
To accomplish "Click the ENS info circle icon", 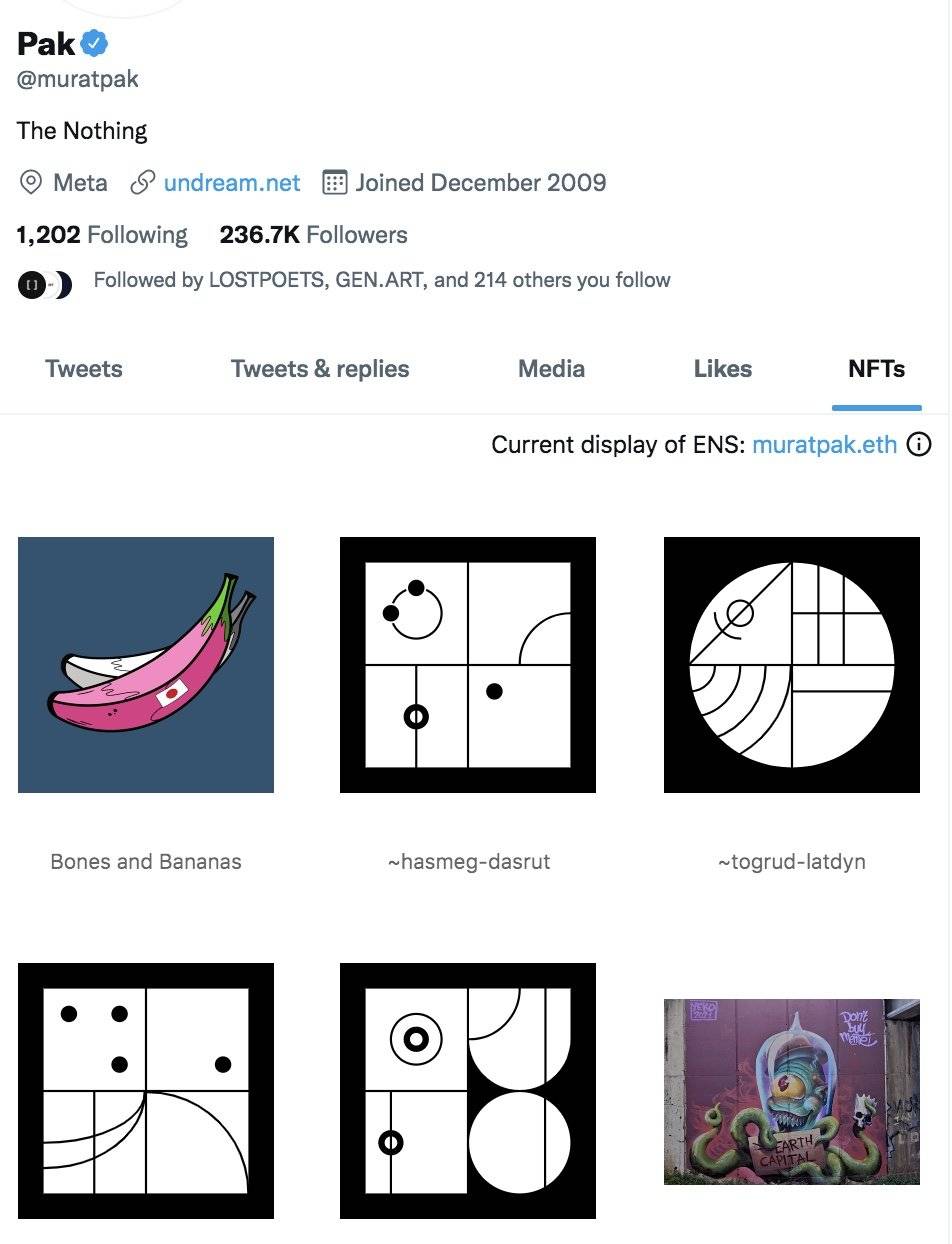I will (918, 445).
